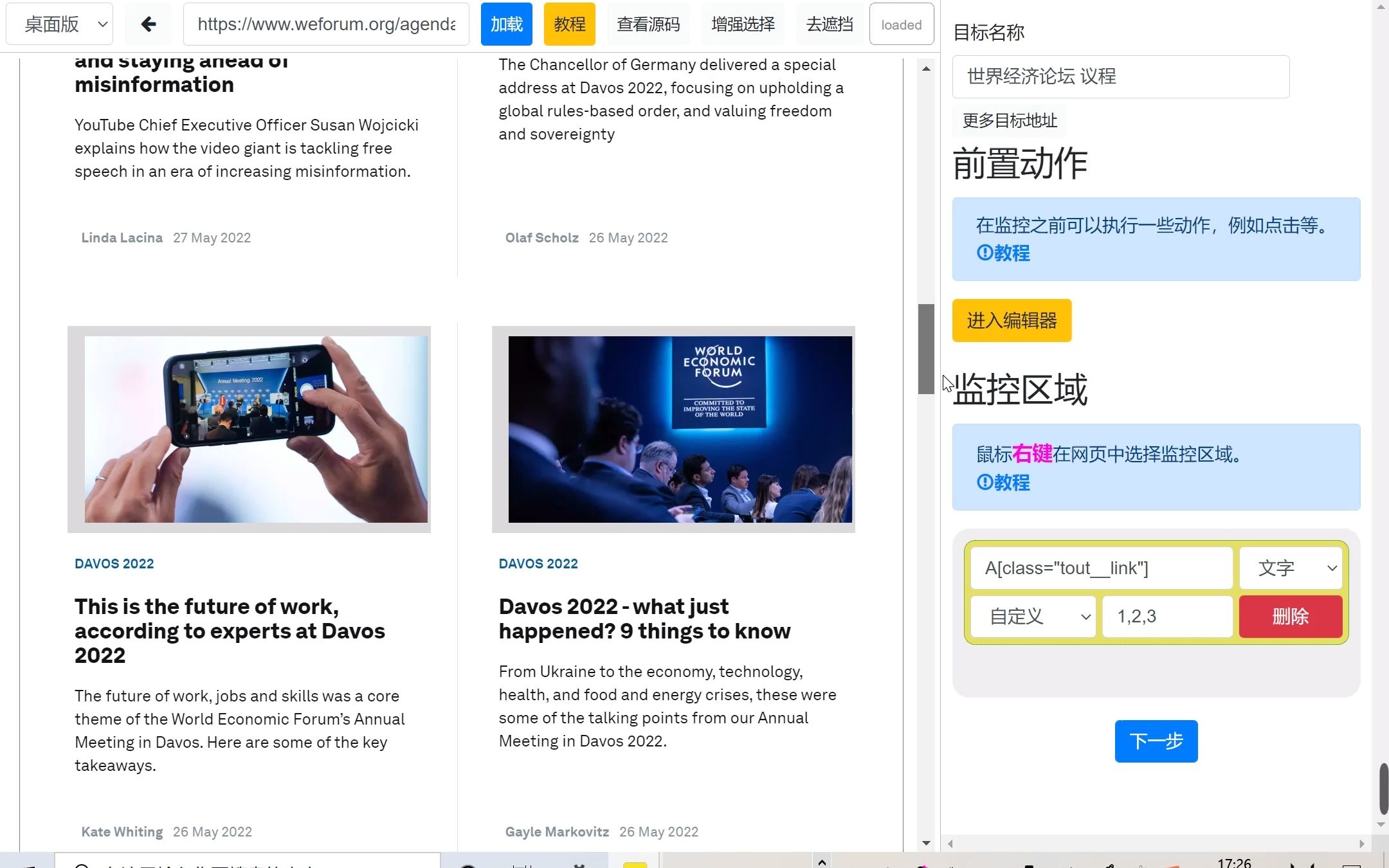Click YouTube Chief Executive article summary text
This screenshot has height=868, width=1389.
point(247,149)
